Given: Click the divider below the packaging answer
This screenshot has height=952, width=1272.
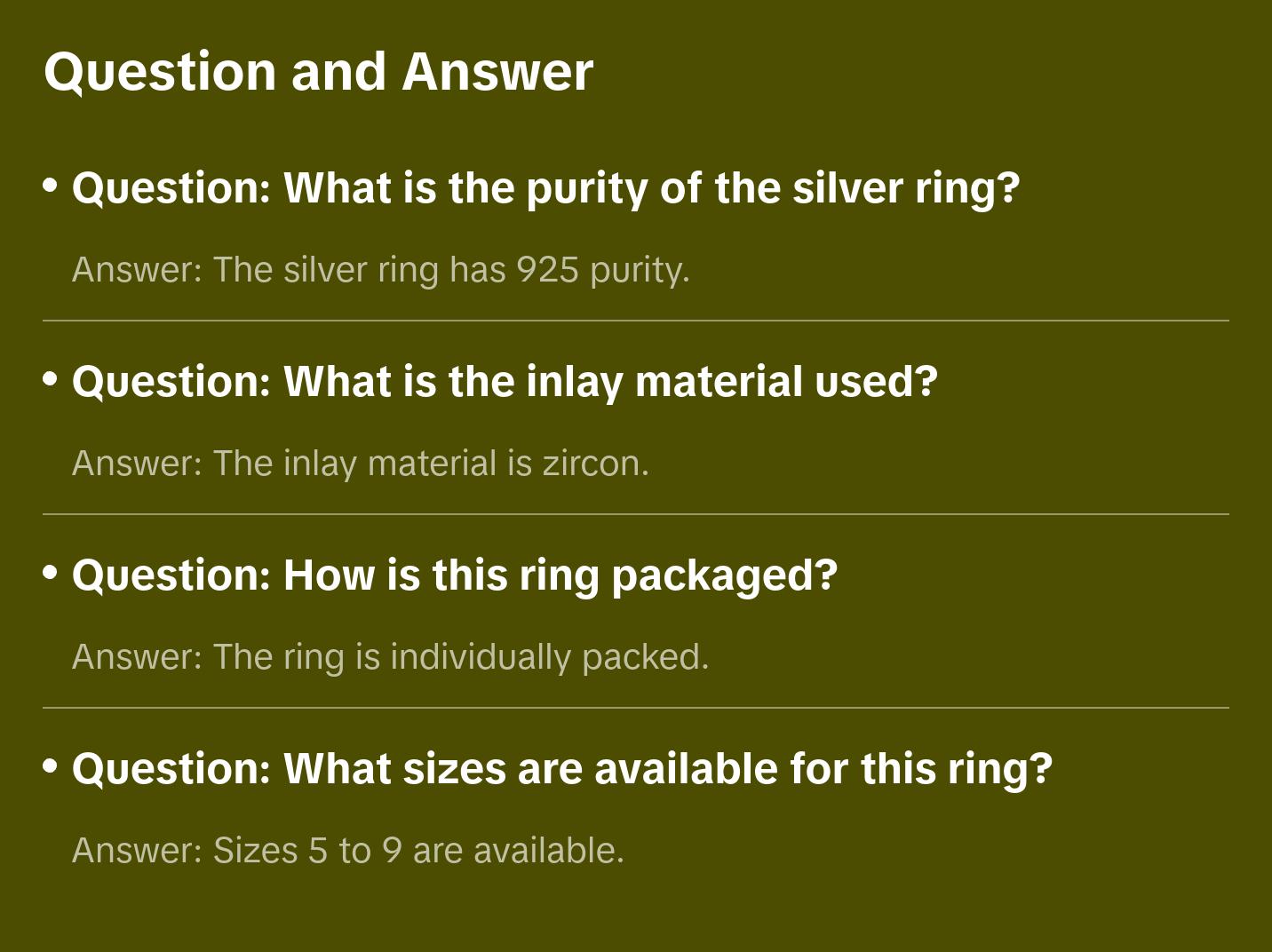Looking at the screenshot, I should point(635,708).
